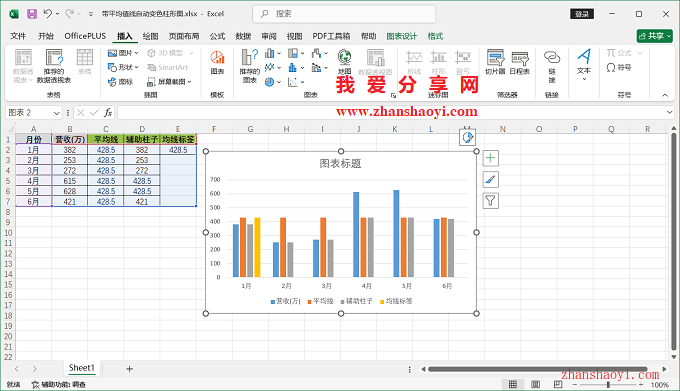Switch to the PDF工具箱 tab
Image resolution: width=680 pixels, height=391 pixels.
pyautogui.click(x=331, y=36)
